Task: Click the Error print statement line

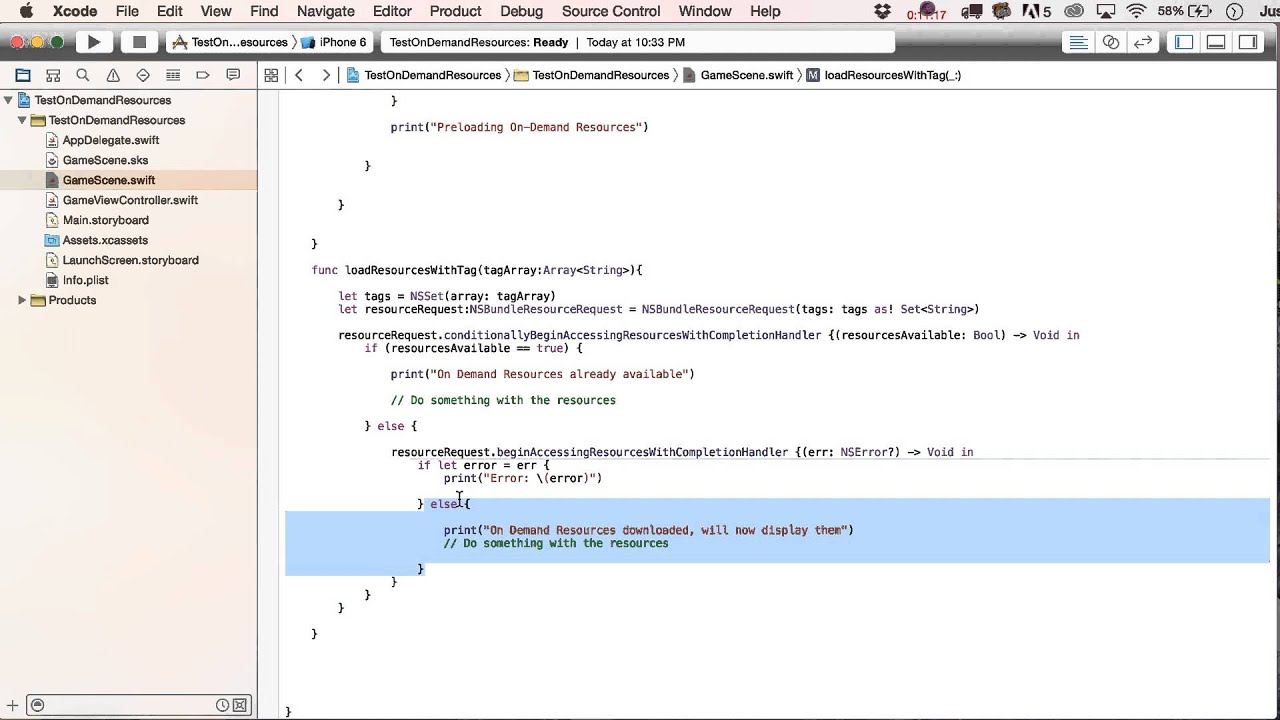Action: 523,478
